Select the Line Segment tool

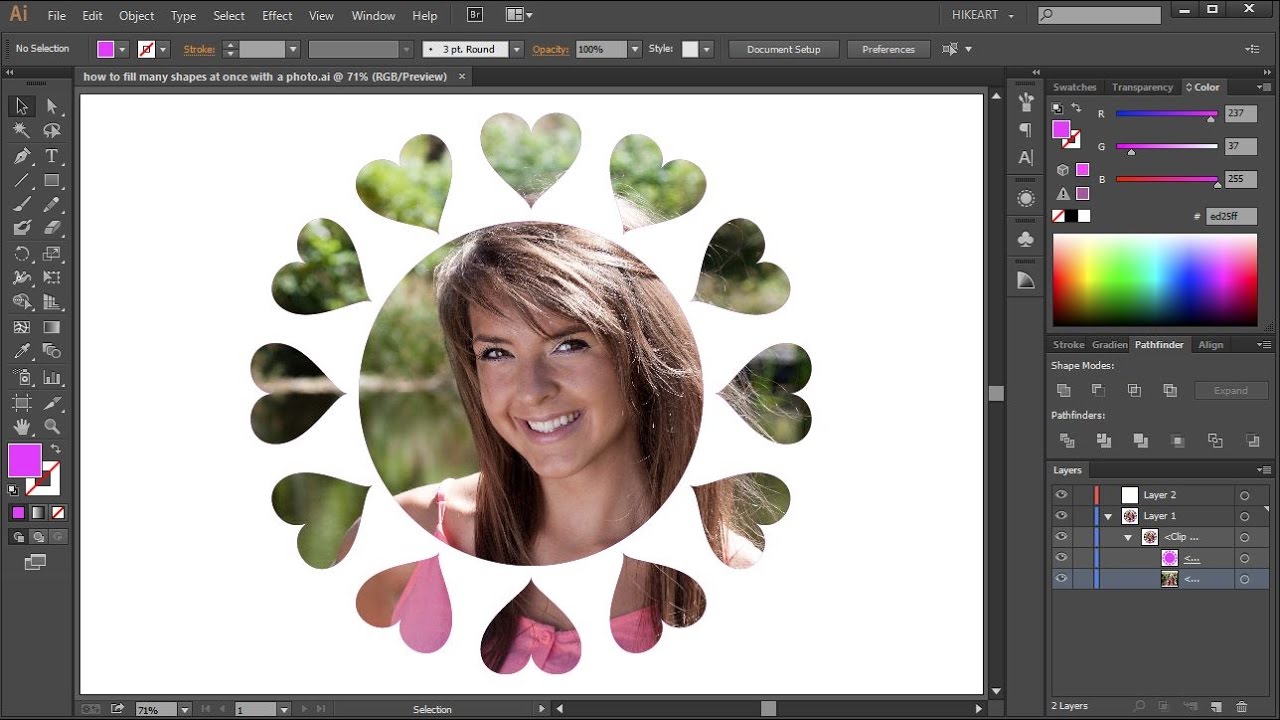click(22, 181)
